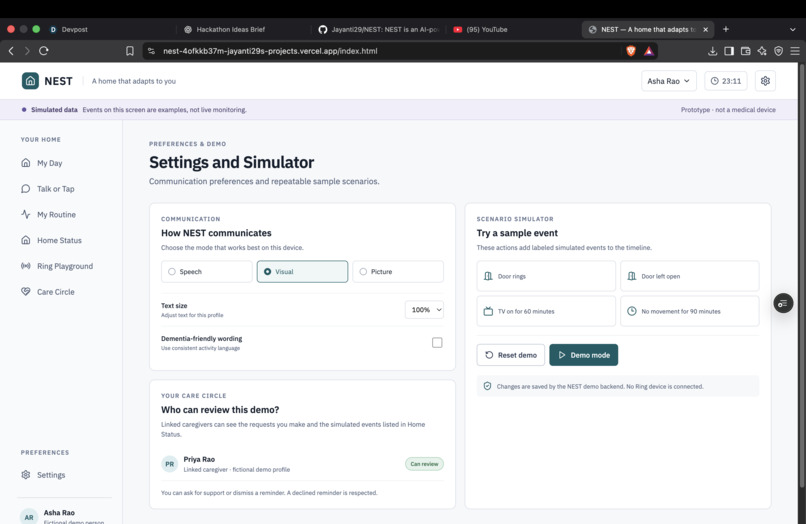
Task: Select the Picture communication mode
Action: tap(398, 272)
